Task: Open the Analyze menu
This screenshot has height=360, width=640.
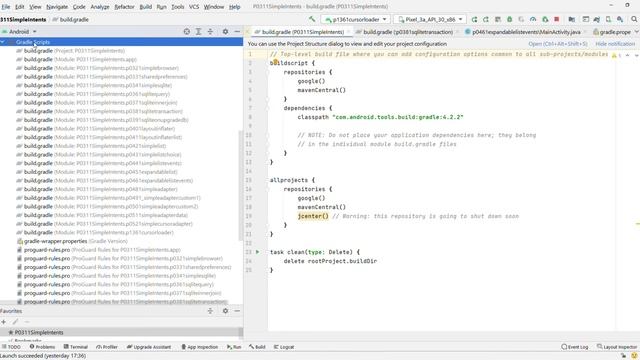Action: coord(100,7)
